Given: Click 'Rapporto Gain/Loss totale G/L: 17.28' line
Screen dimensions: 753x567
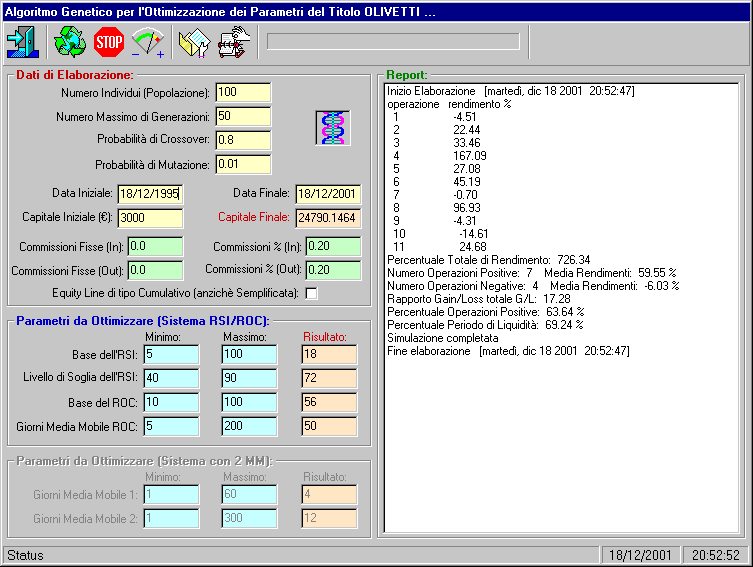Looking at the screenshot, I should [x=479, y=299].
